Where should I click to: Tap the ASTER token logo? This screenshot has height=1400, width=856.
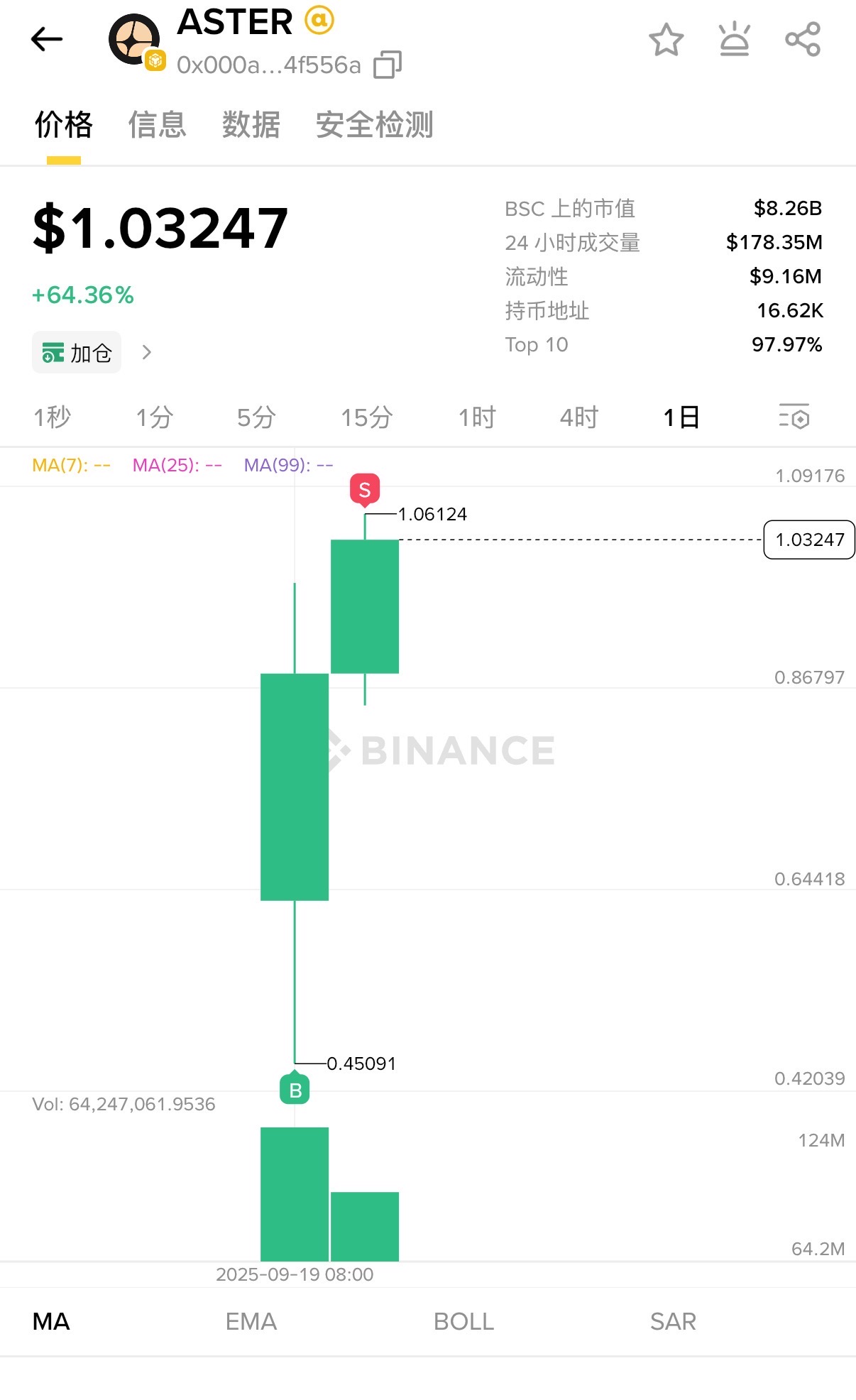134,40
